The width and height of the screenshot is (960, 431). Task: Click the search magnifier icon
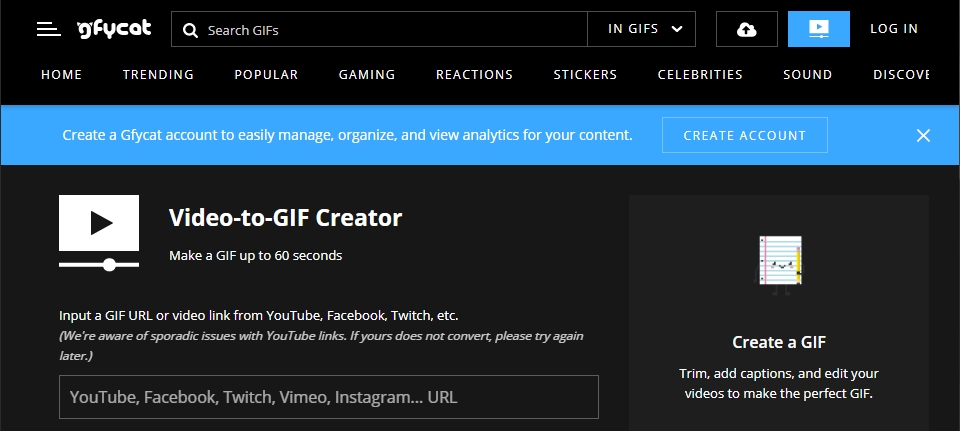click(x=190, y=31)
